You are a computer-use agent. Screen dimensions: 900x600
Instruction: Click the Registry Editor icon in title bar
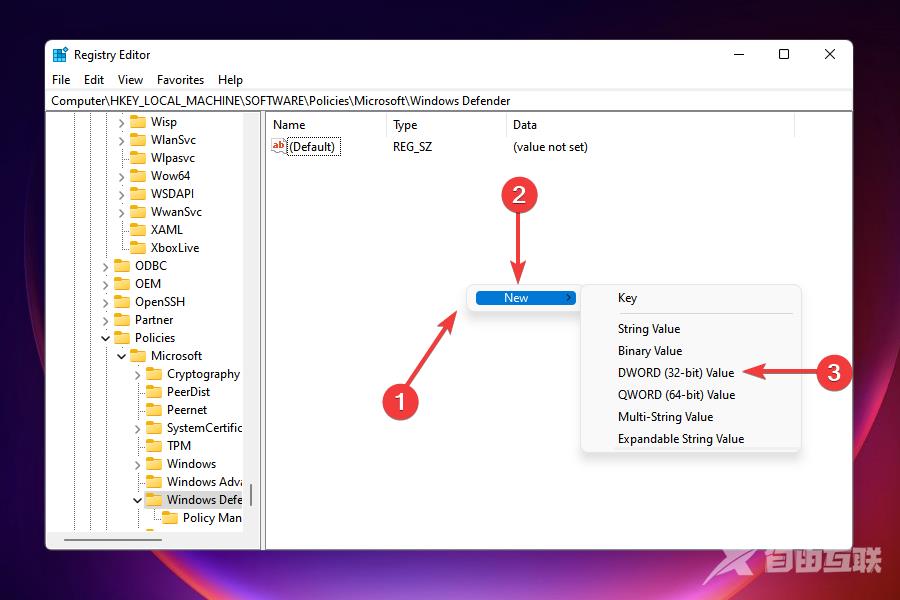coord(60,54)
